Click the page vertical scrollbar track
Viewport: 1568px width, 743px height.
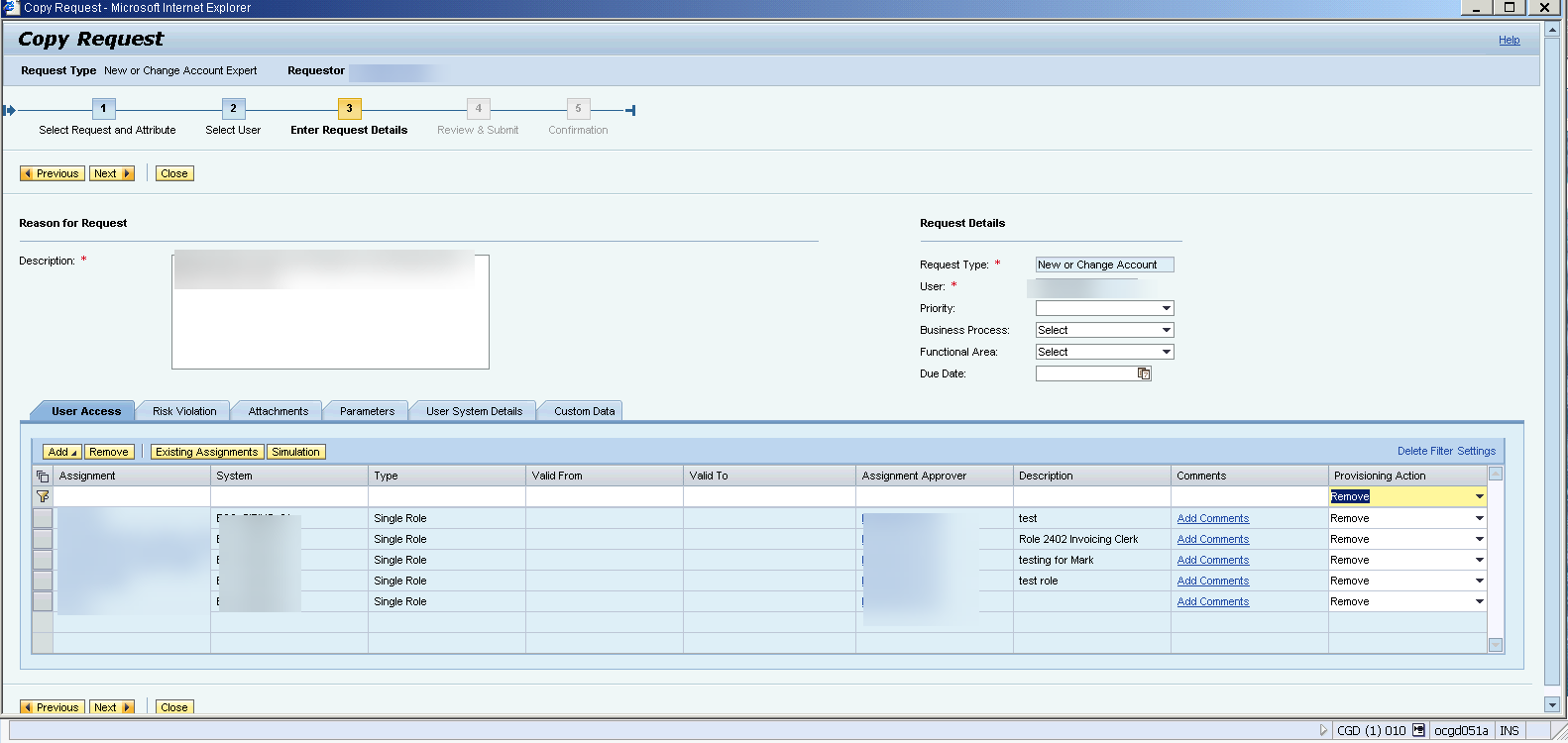click(x=1552, y=367)
